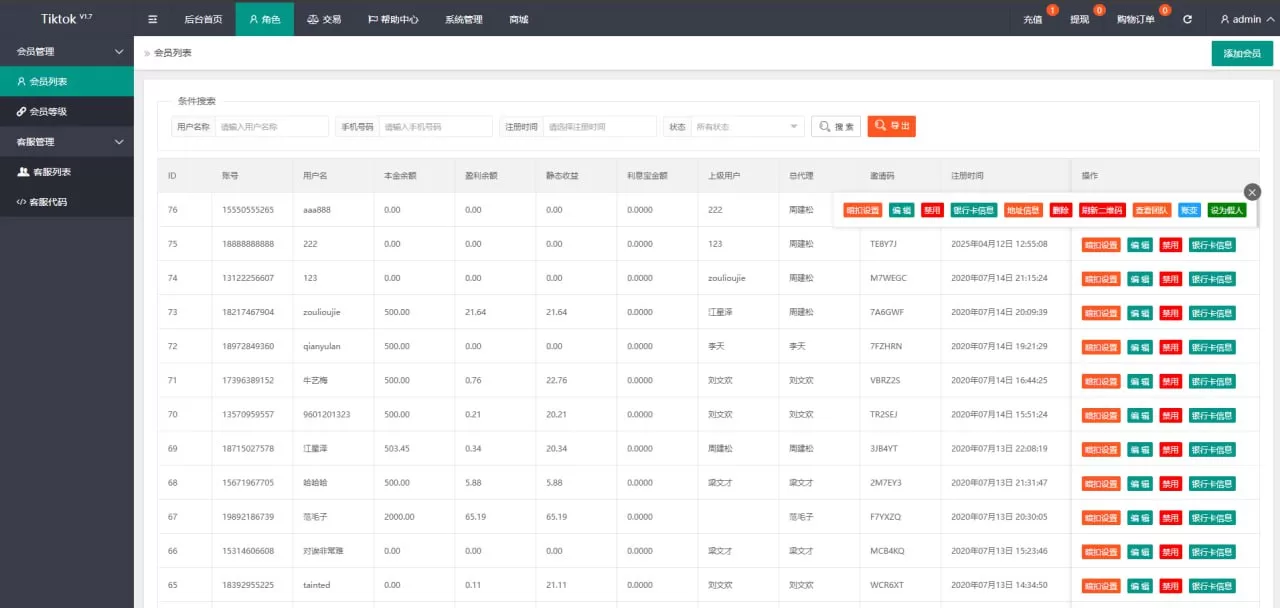Click the 提现 notification badge
This screenshot has height=608, width=1280.
pos(1099,11)
